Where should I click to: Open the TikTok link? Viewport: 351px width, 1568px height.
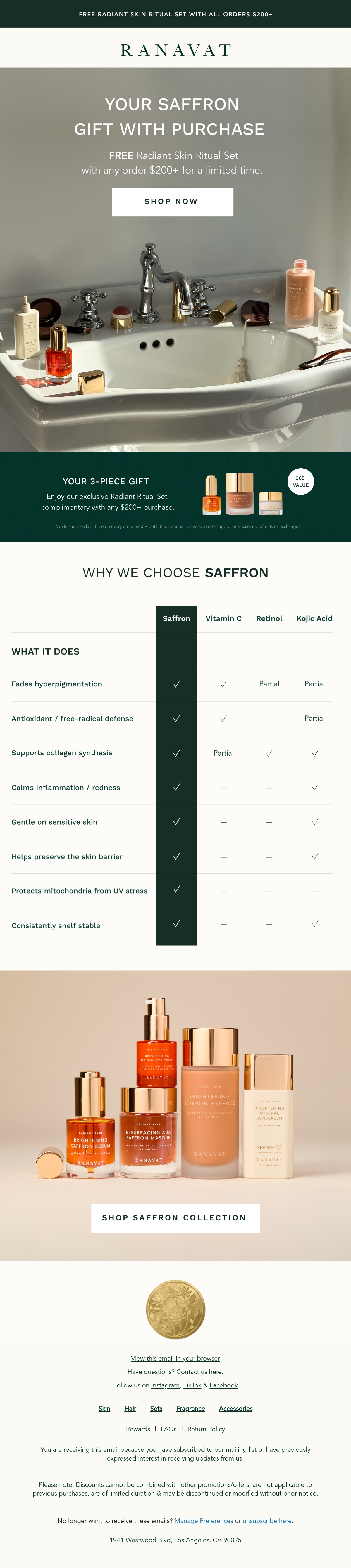coord(192,1385)
